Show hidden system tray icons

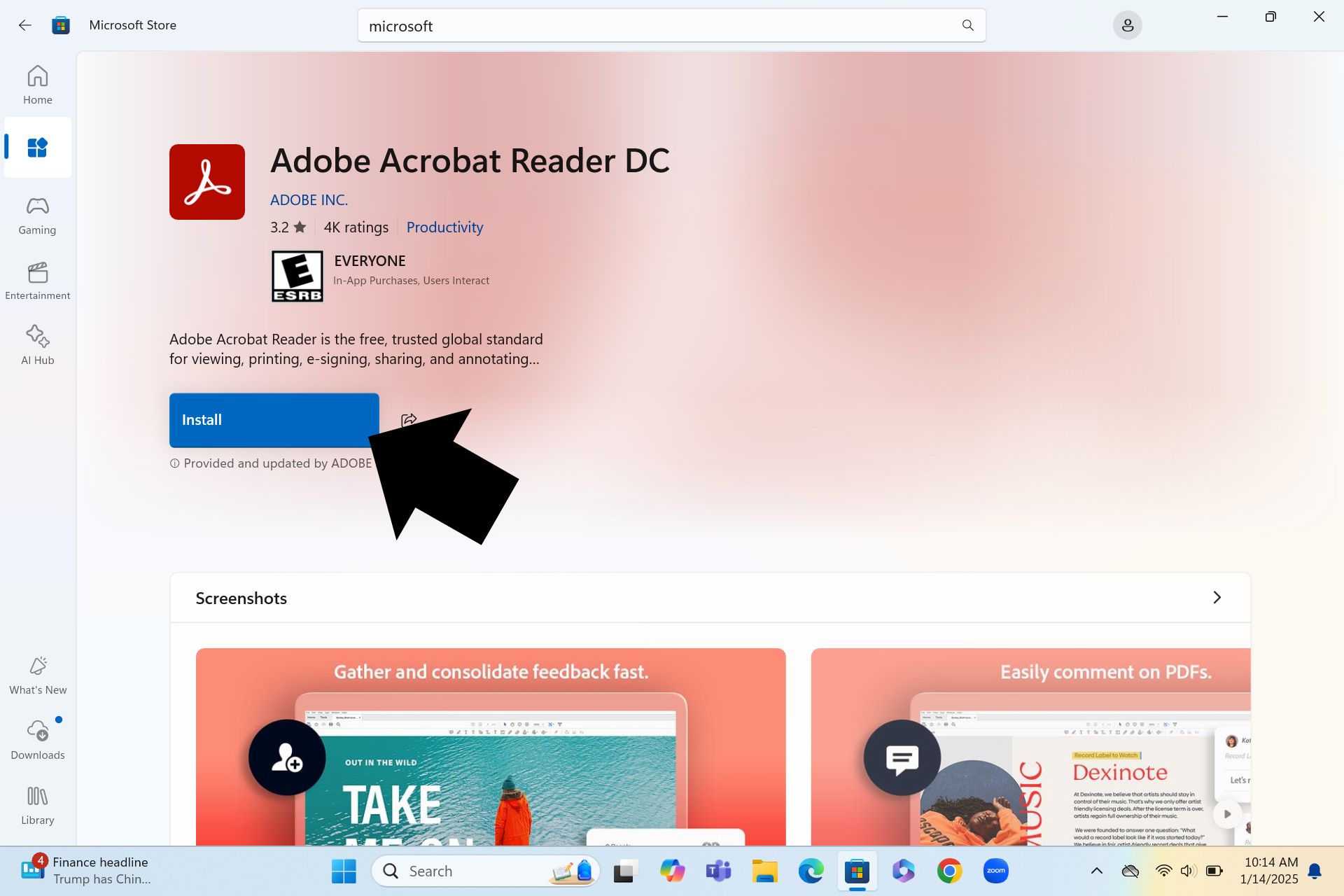click(1096, 871)
